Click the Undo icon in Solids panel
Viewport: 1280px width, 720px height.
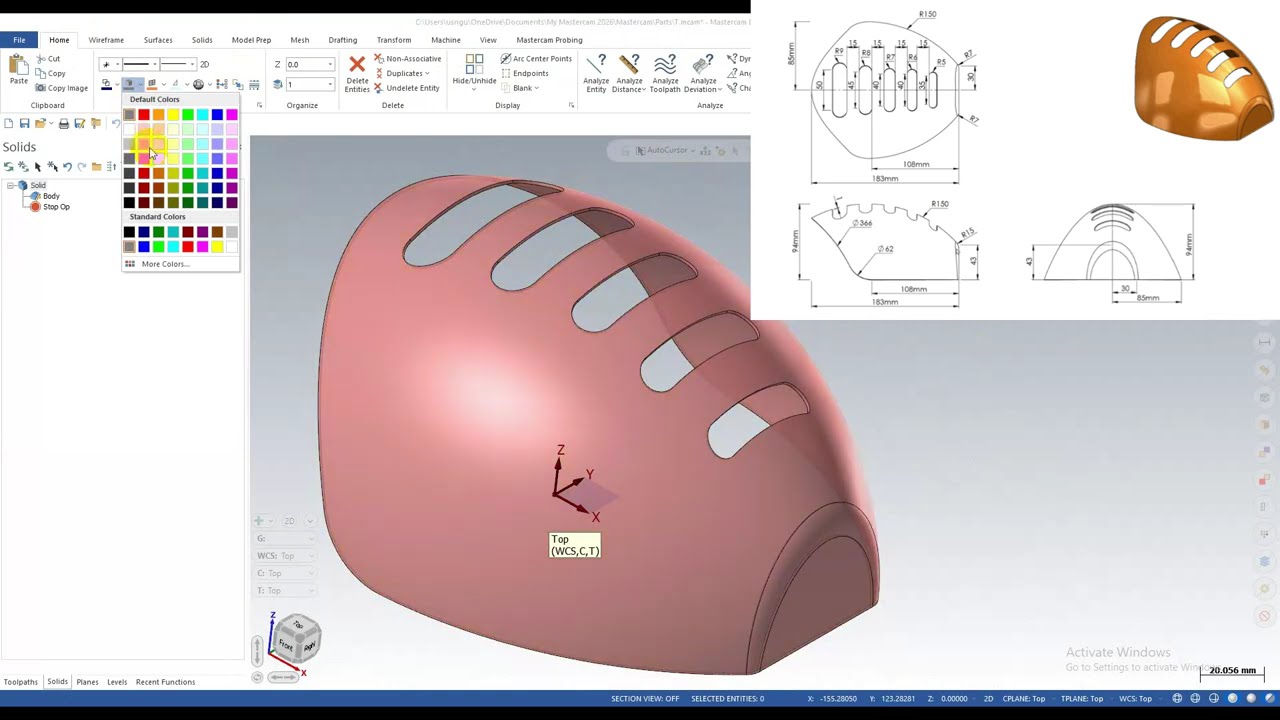pos(67,166)
